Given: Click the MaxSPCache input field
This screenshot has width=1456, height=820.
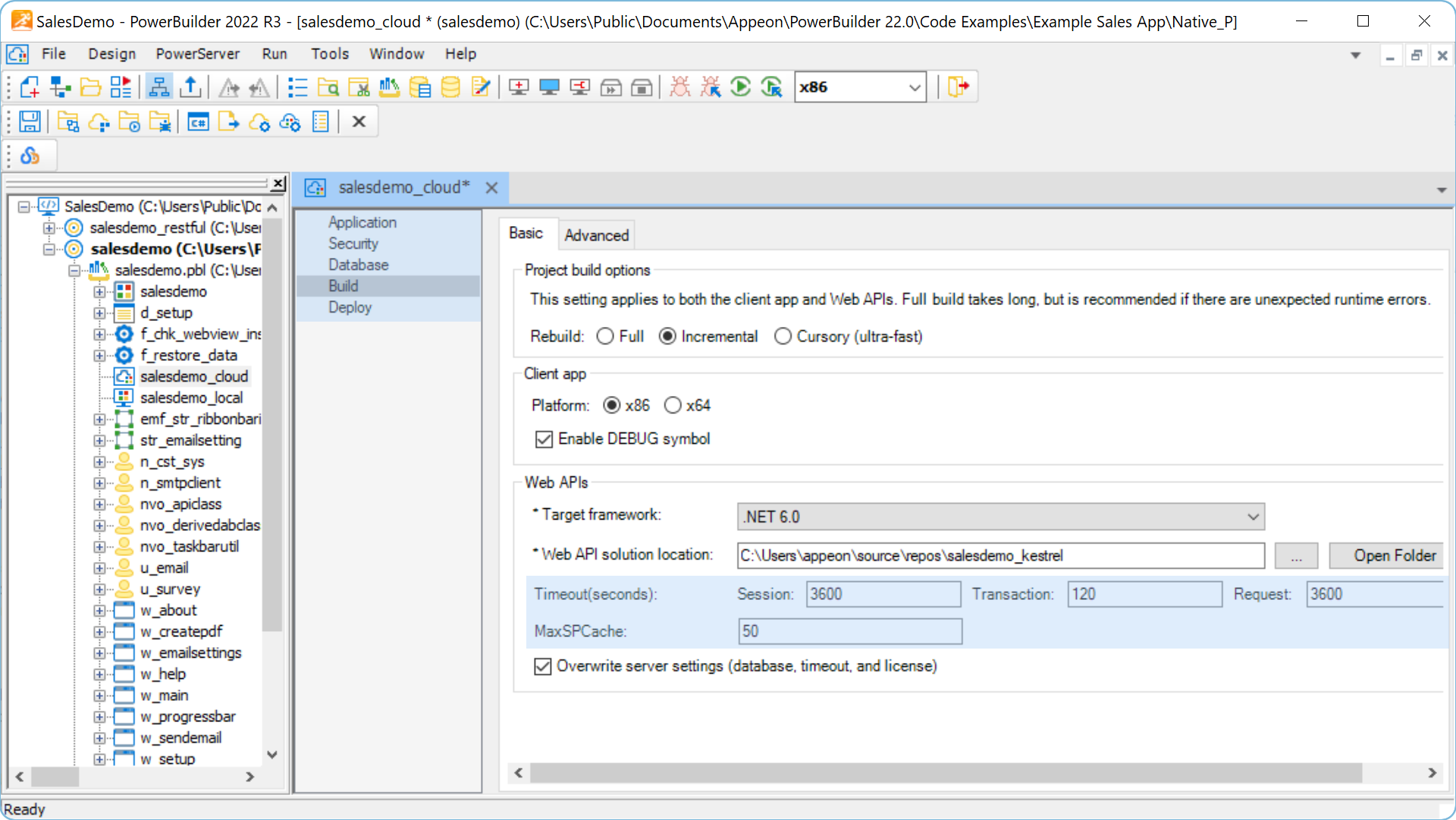Looking at the screenshot, I should pos(850,631).
